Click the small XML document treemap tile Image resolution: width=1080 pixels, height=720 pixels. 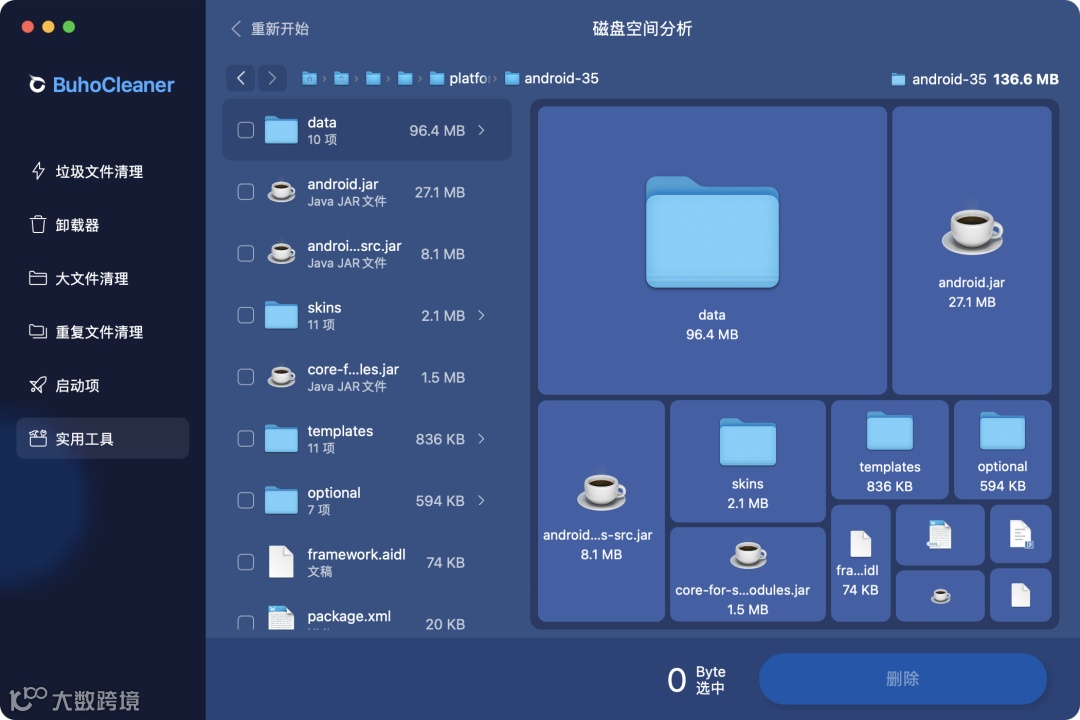tap(940, 534)
